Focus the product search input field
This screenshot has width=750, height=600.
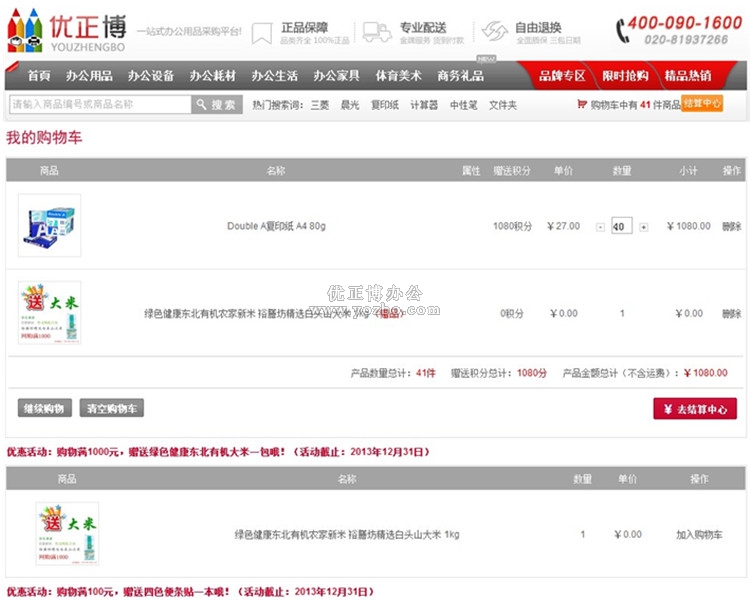(99, 104)
